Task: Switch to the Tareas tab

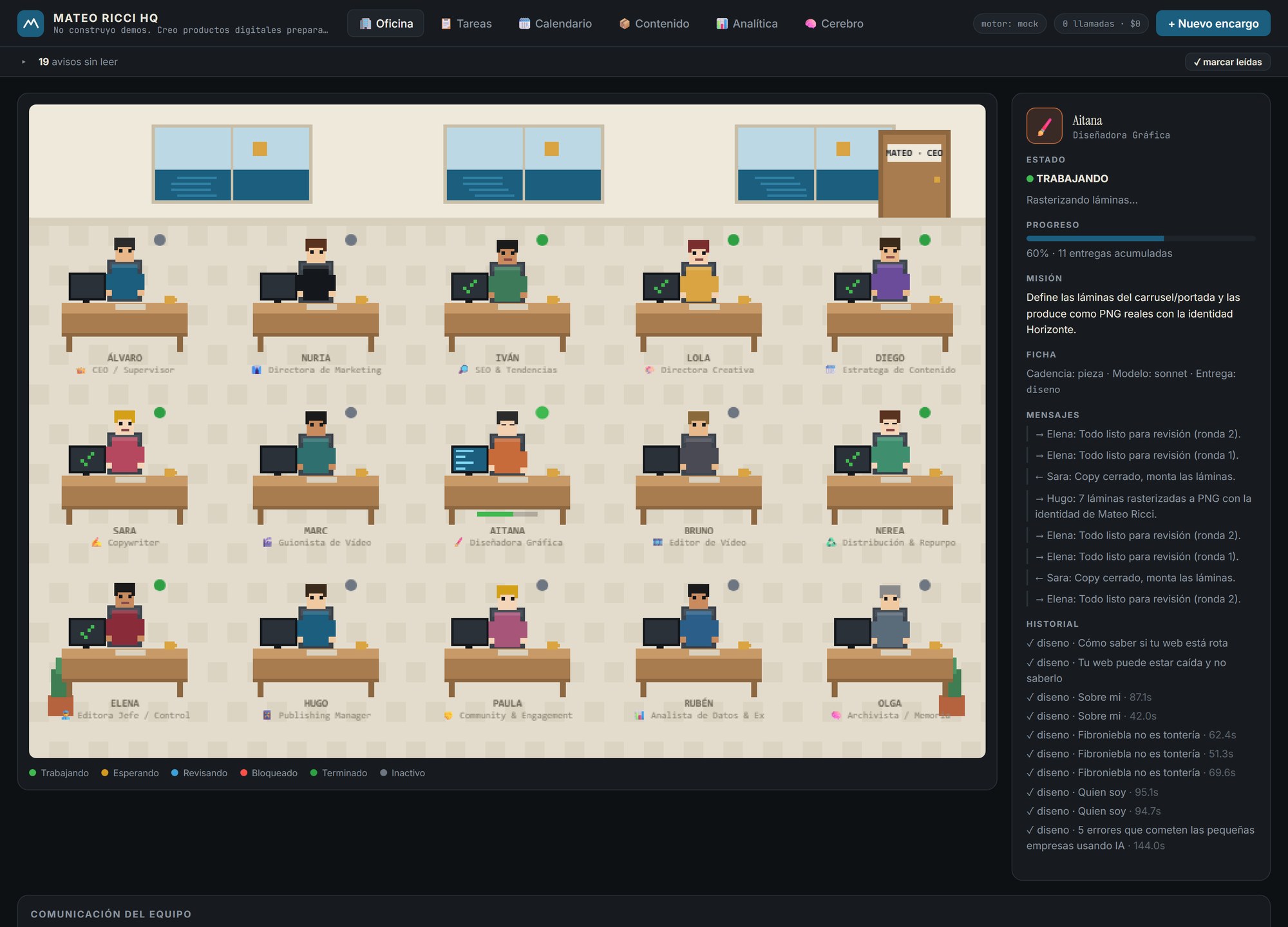Action: pos(466,23)
